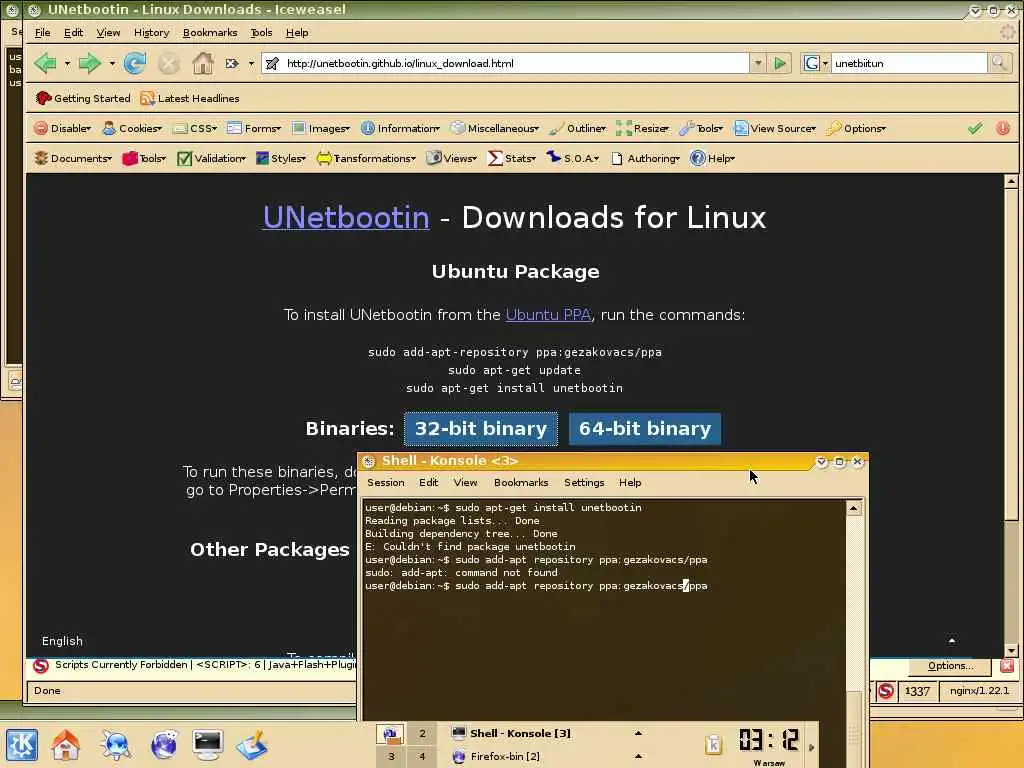Open Konsole Session menu
The image size is (1024, 768).
pos(385,482)
